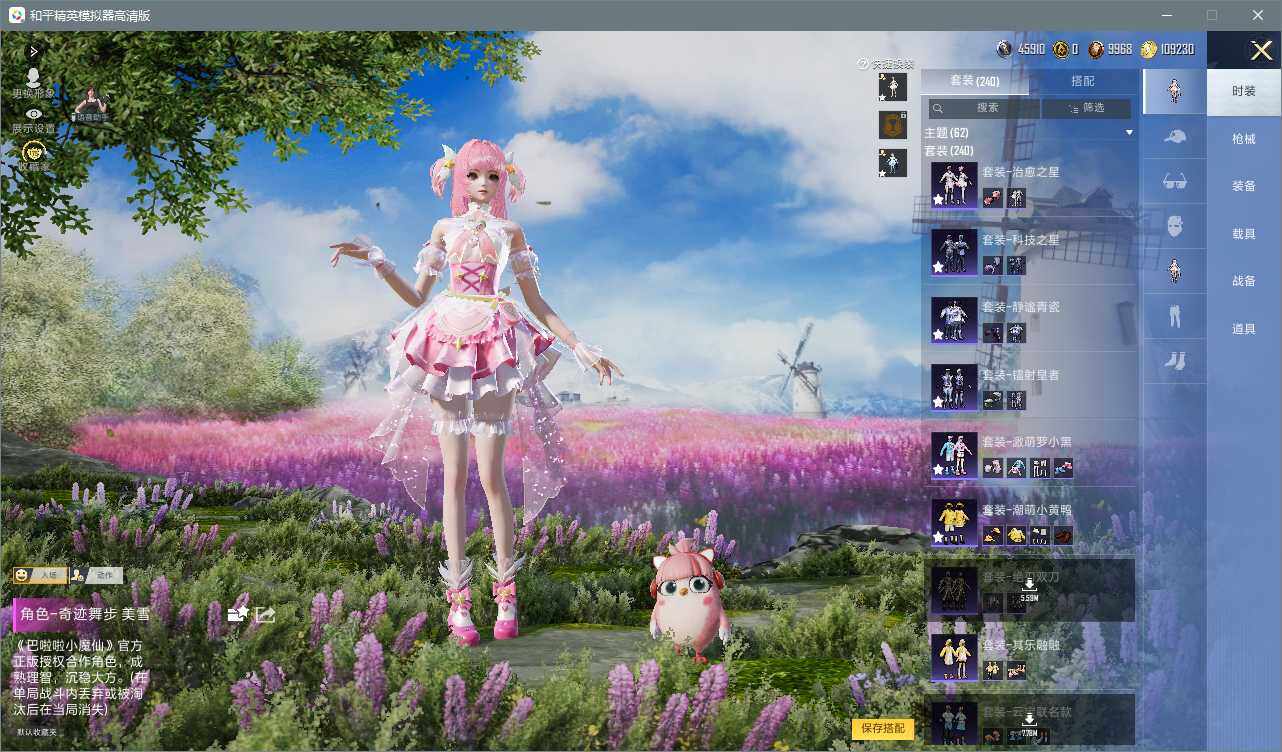Image resolution: width=1282 pixels, height=752 pixels.
Task: Click first component icon of 治愈之星
Action: tap(992, 197)
